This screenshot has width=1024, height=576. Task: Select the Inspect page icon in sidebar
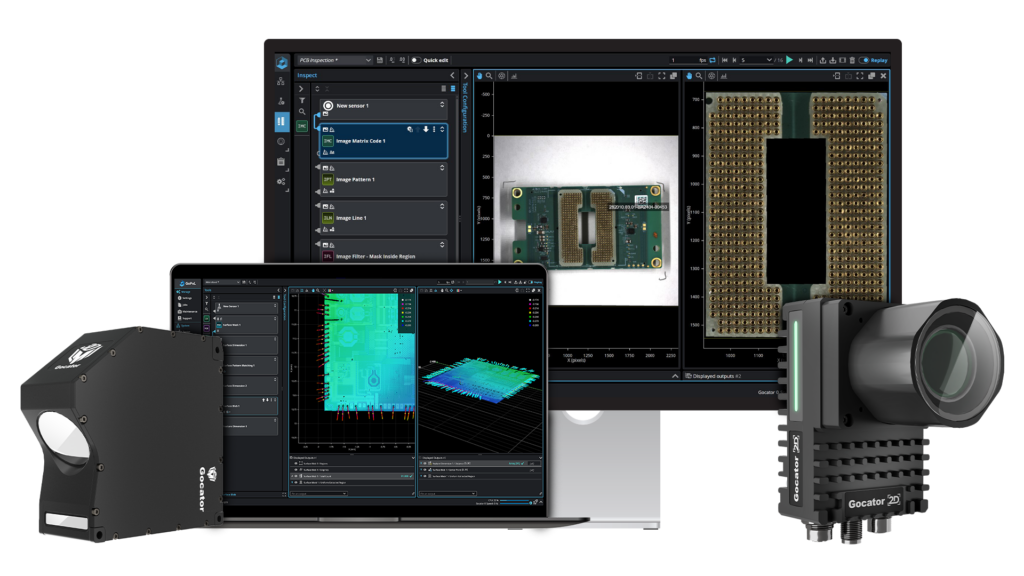281,121
